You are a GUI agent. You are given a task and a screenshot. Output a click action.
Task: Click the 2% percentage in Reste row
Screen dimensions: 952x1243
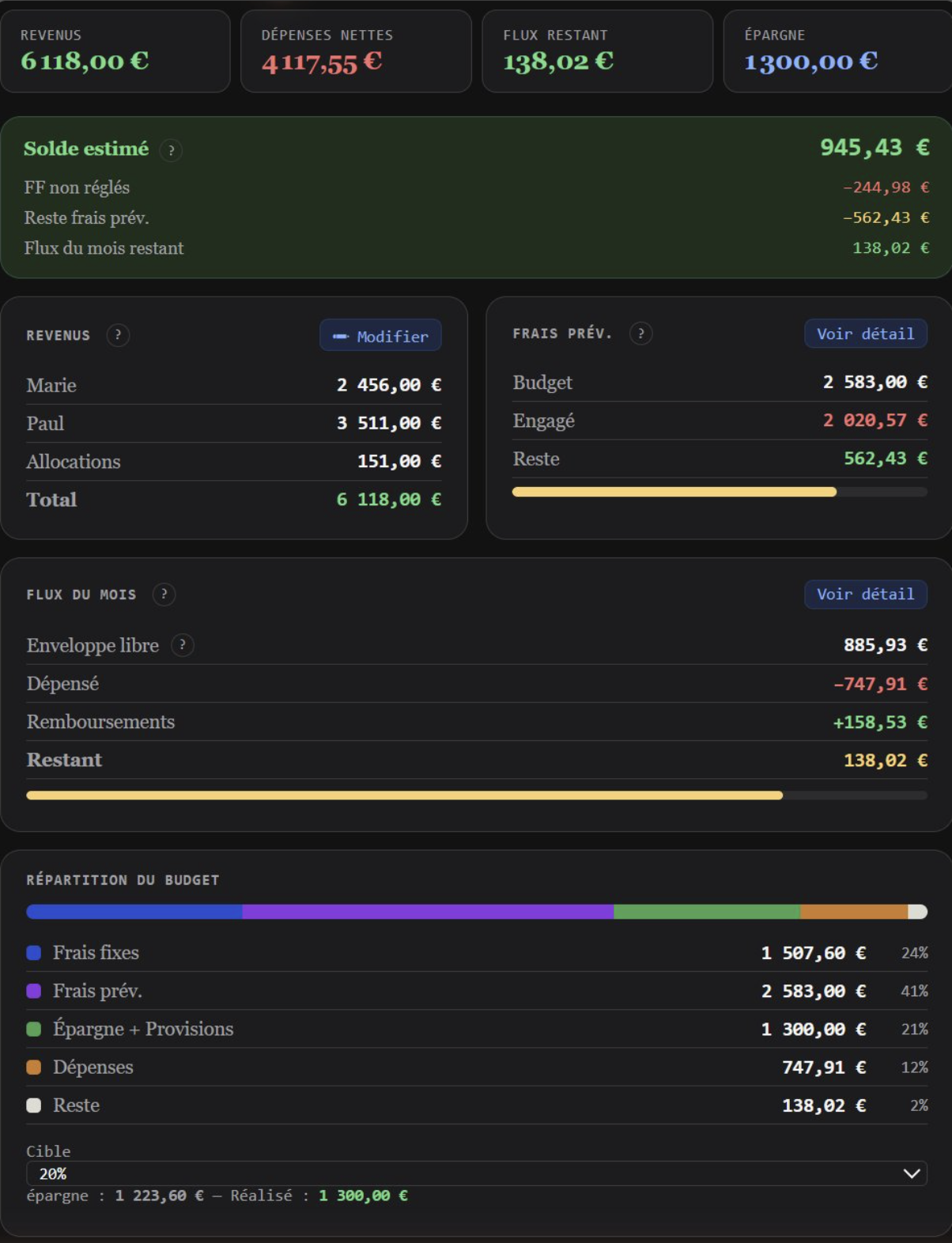(919, 1105)
